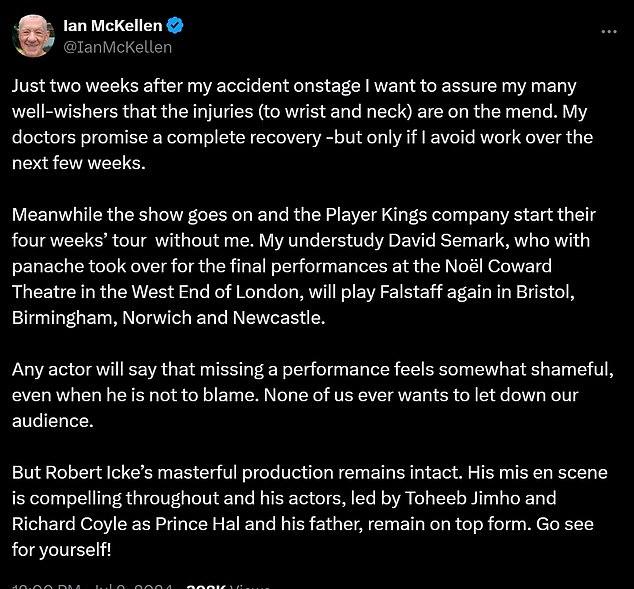Open the @IanMcKellen handle link
The height and width of the screenshot is (589, 634).
pyautogui.click(x=118, y=47)
